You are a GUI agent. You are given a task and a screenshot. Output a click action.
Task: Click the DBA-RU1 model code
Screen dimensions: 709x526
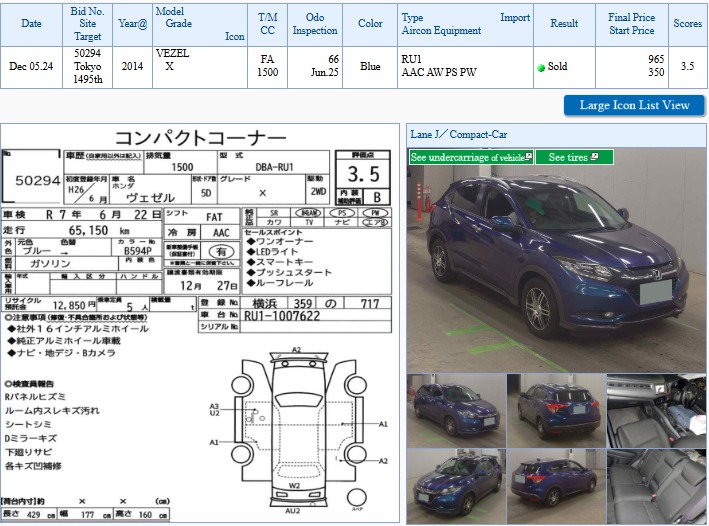pos(274,167)
